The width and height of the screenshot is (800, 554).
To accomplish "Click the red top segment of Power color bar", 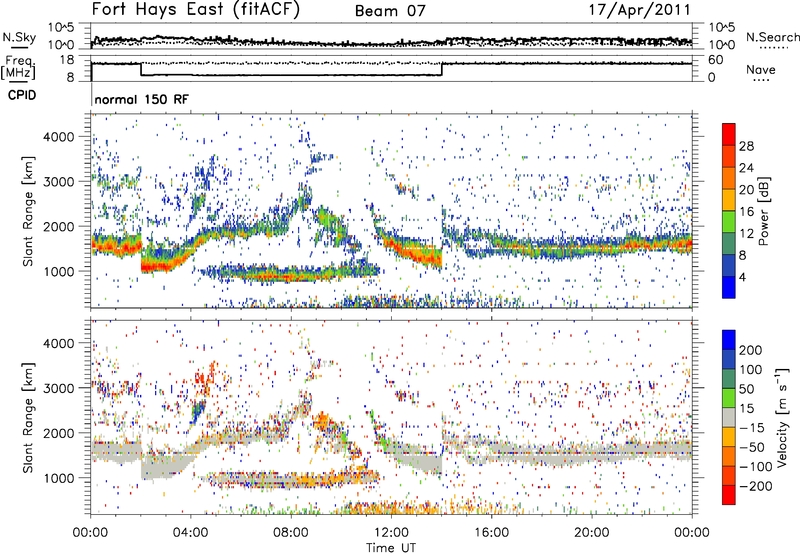I will pos(729,134).
